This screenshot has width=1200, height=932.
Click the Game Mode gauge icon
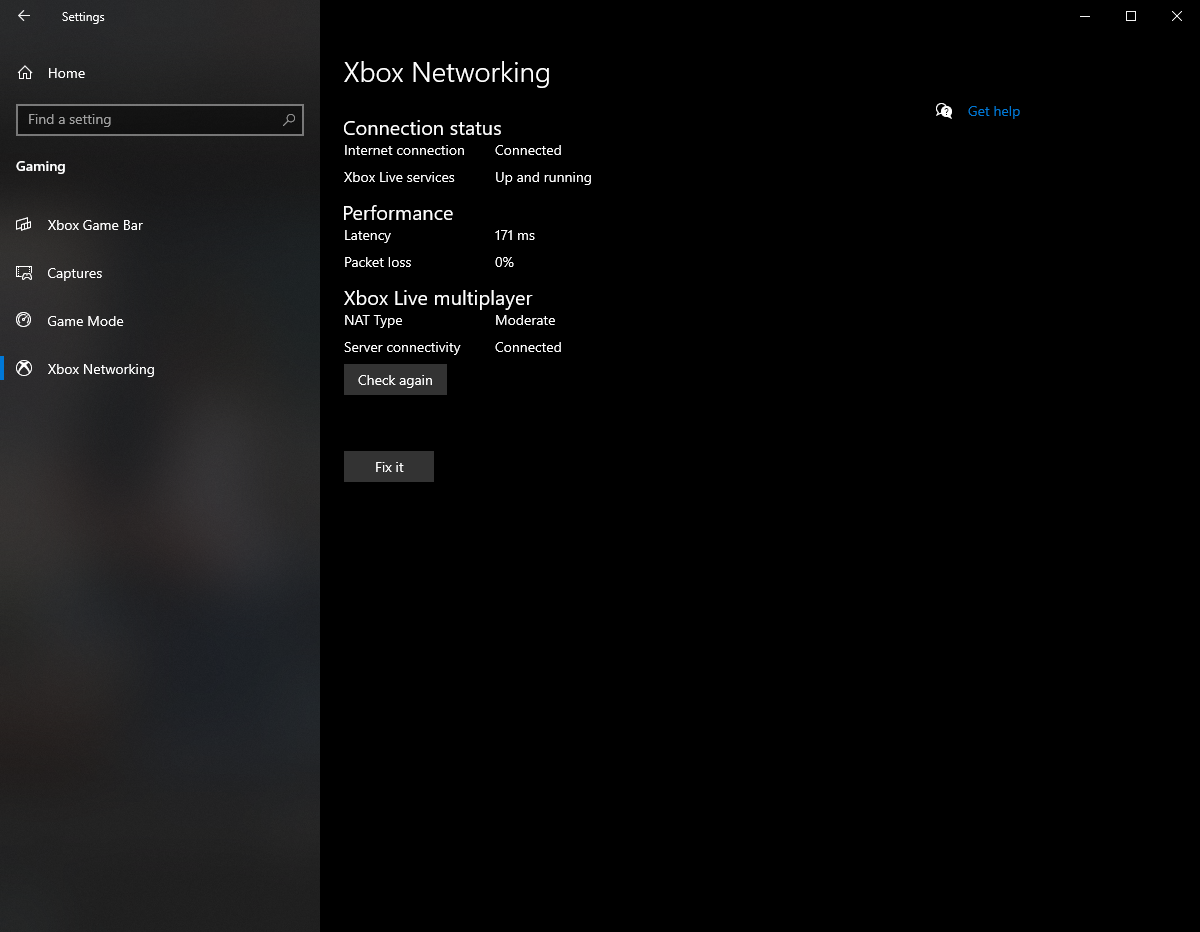coord(25,321)
